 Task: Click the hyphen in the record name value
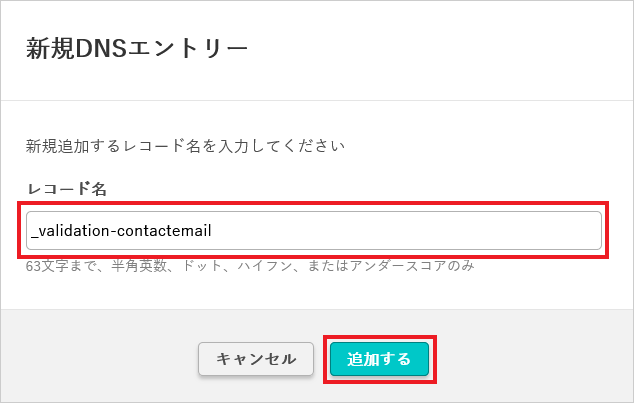point(112,232)
